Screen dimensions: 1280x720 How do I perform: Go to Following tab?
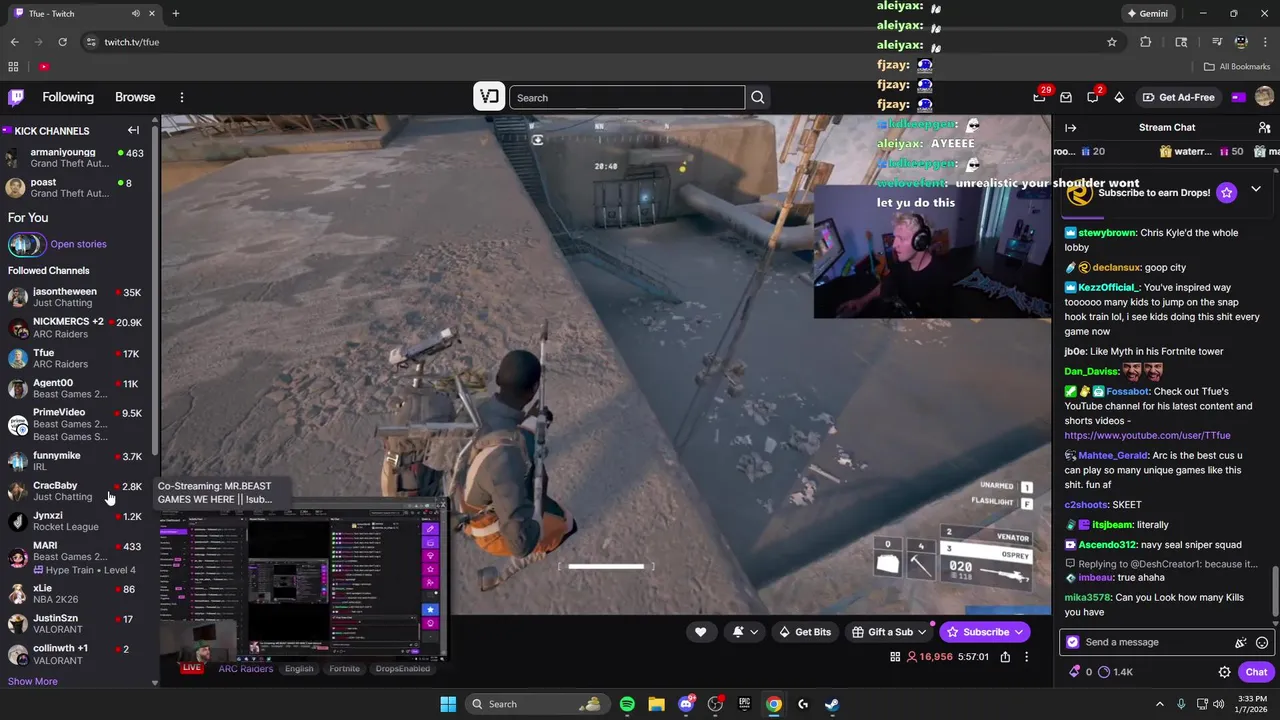click(x=68, y=97)
